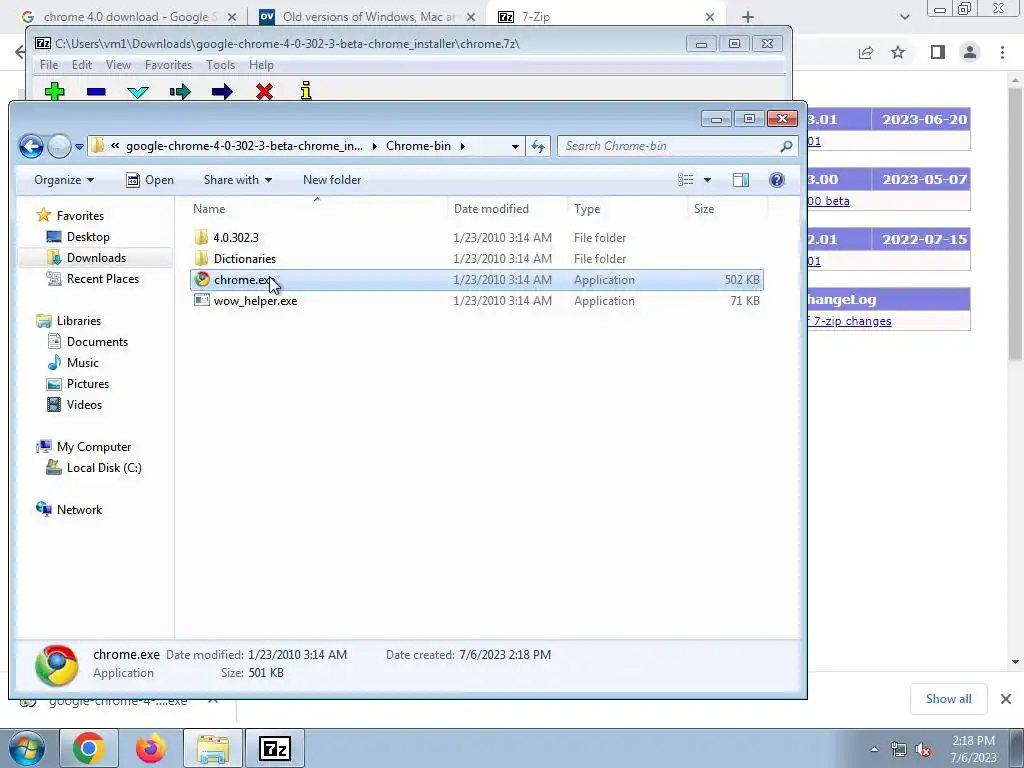Open the 7-Zip View menu
The image size is (1024, 768).
(x=118, y=65)
